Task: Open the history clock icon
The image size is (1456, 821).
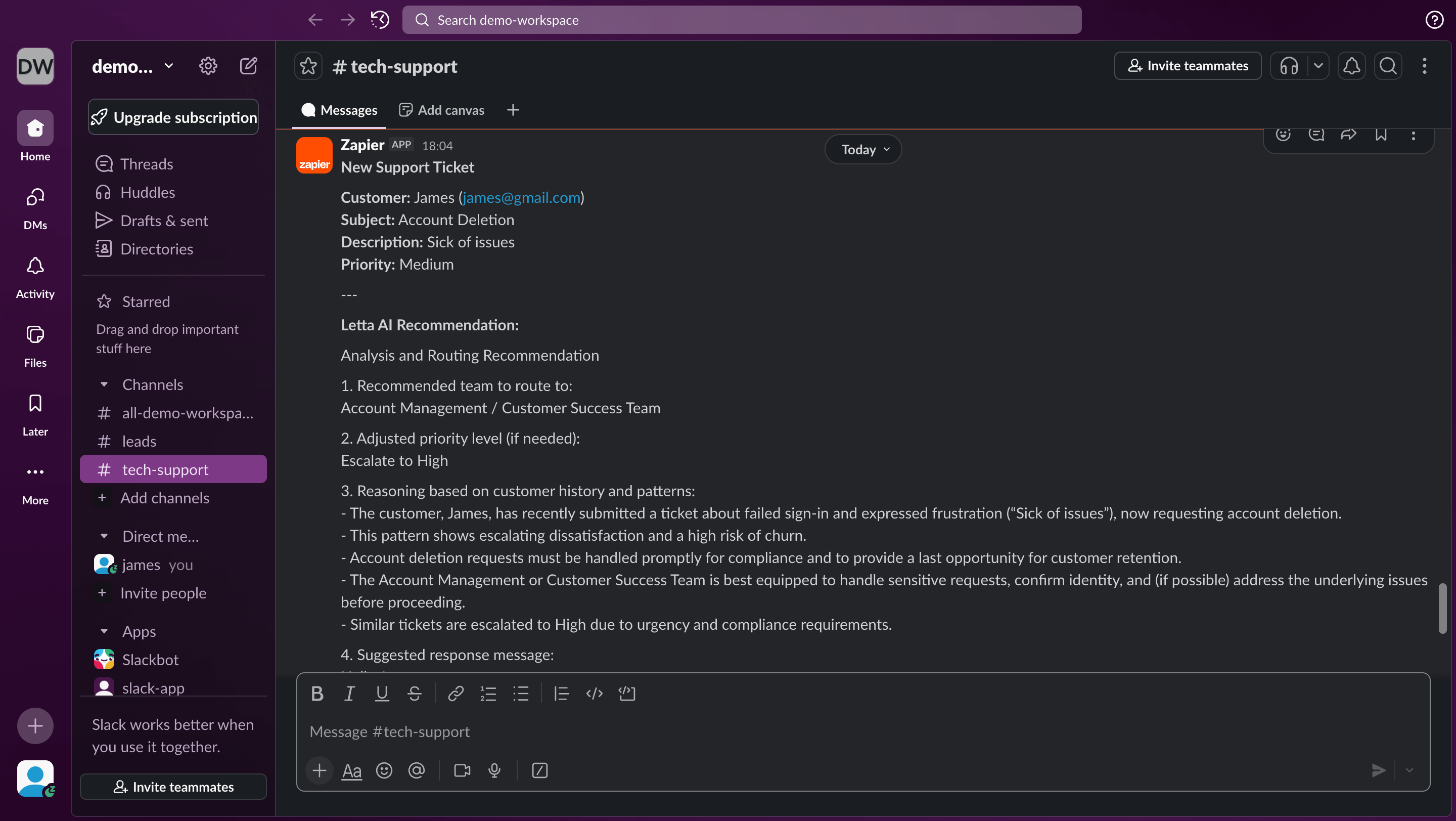Action: point(380,20)
